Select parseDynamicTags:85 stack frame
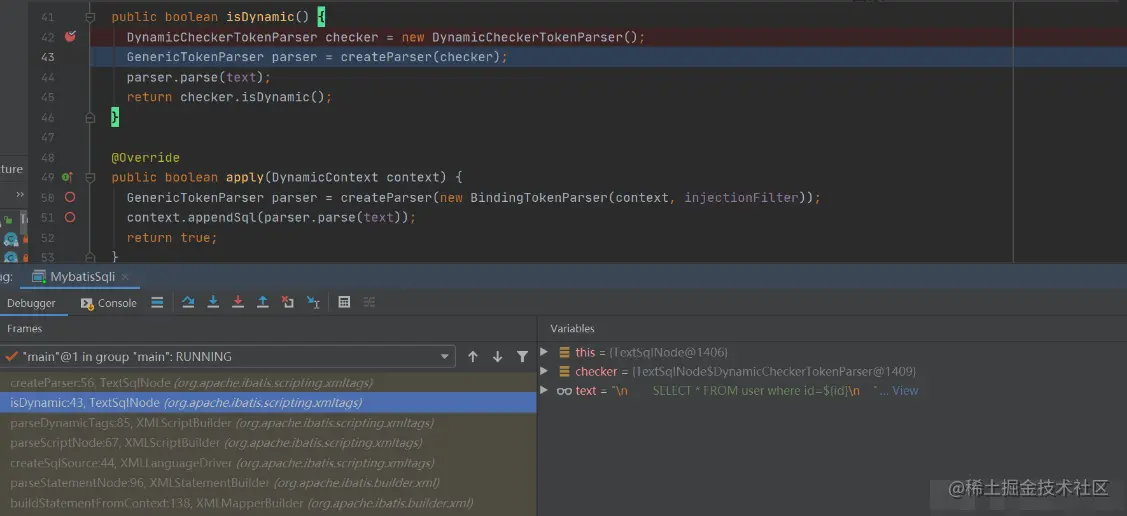 [268, 423]
